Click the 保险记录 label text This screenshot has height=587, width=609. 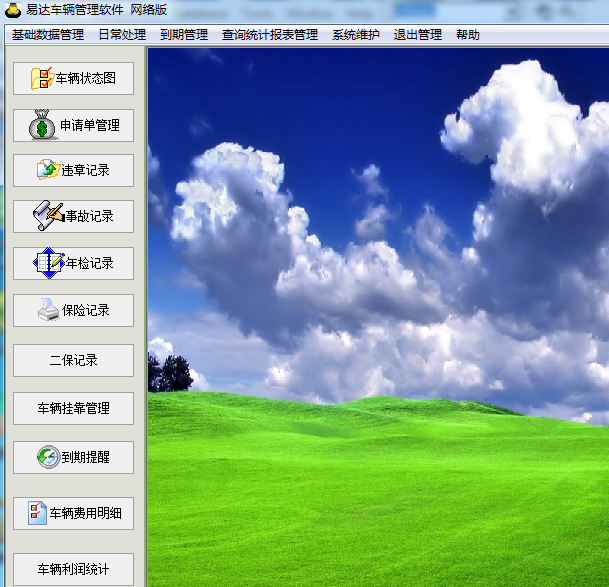click(85, 310)
